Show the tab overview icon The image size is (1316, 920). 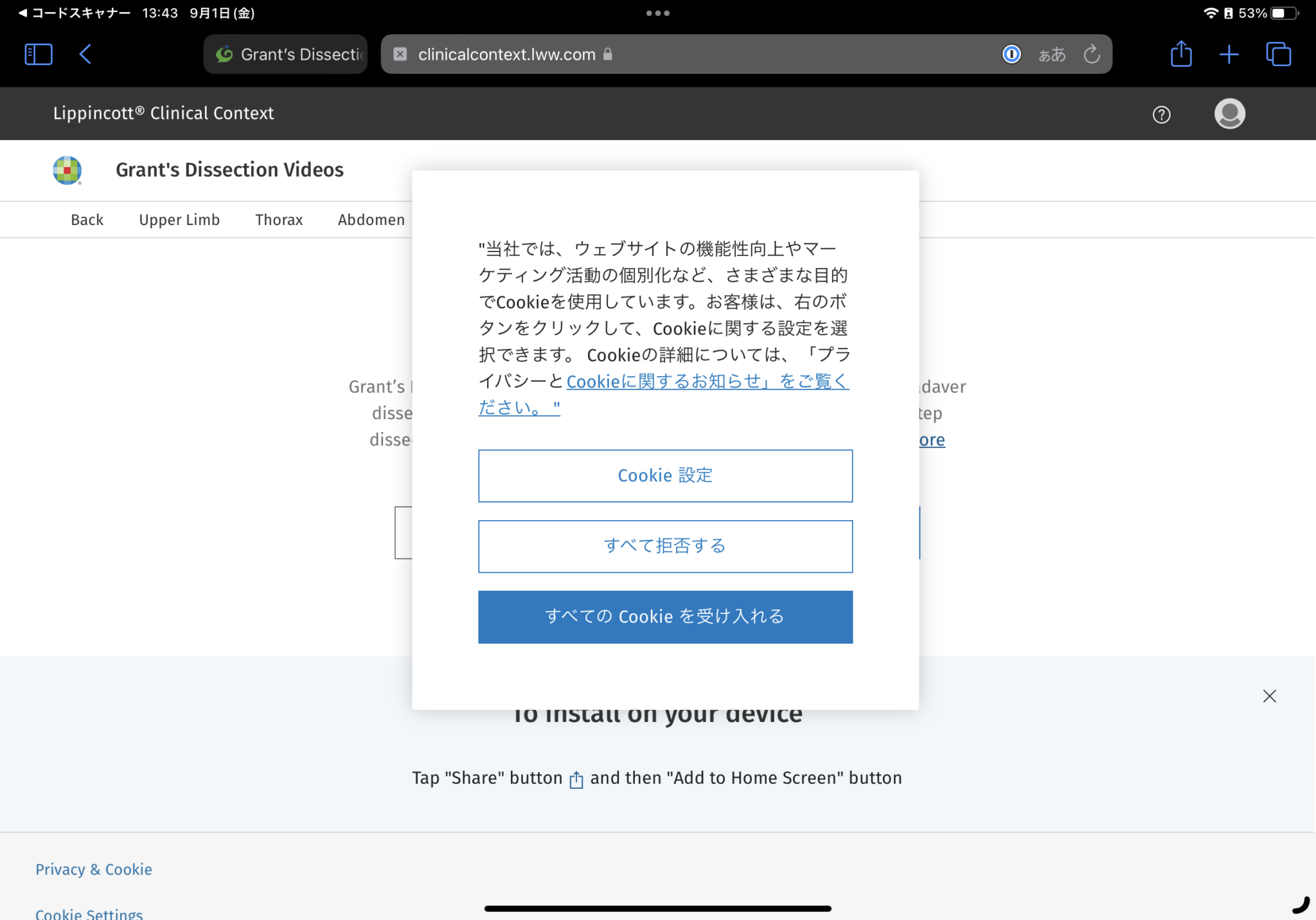pyautogui.click(x=1278, y=54)
